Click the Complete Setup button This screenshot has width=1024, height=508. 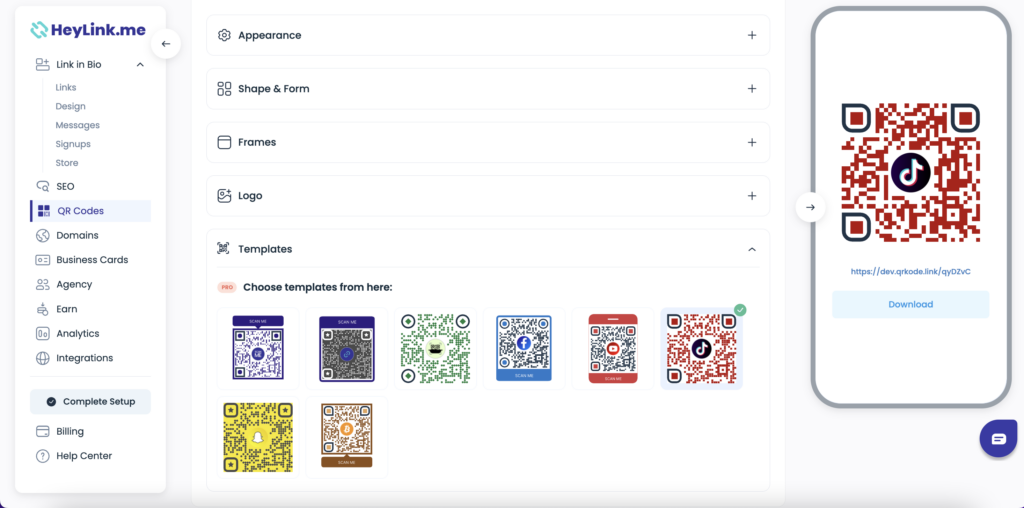click(90, 402)
